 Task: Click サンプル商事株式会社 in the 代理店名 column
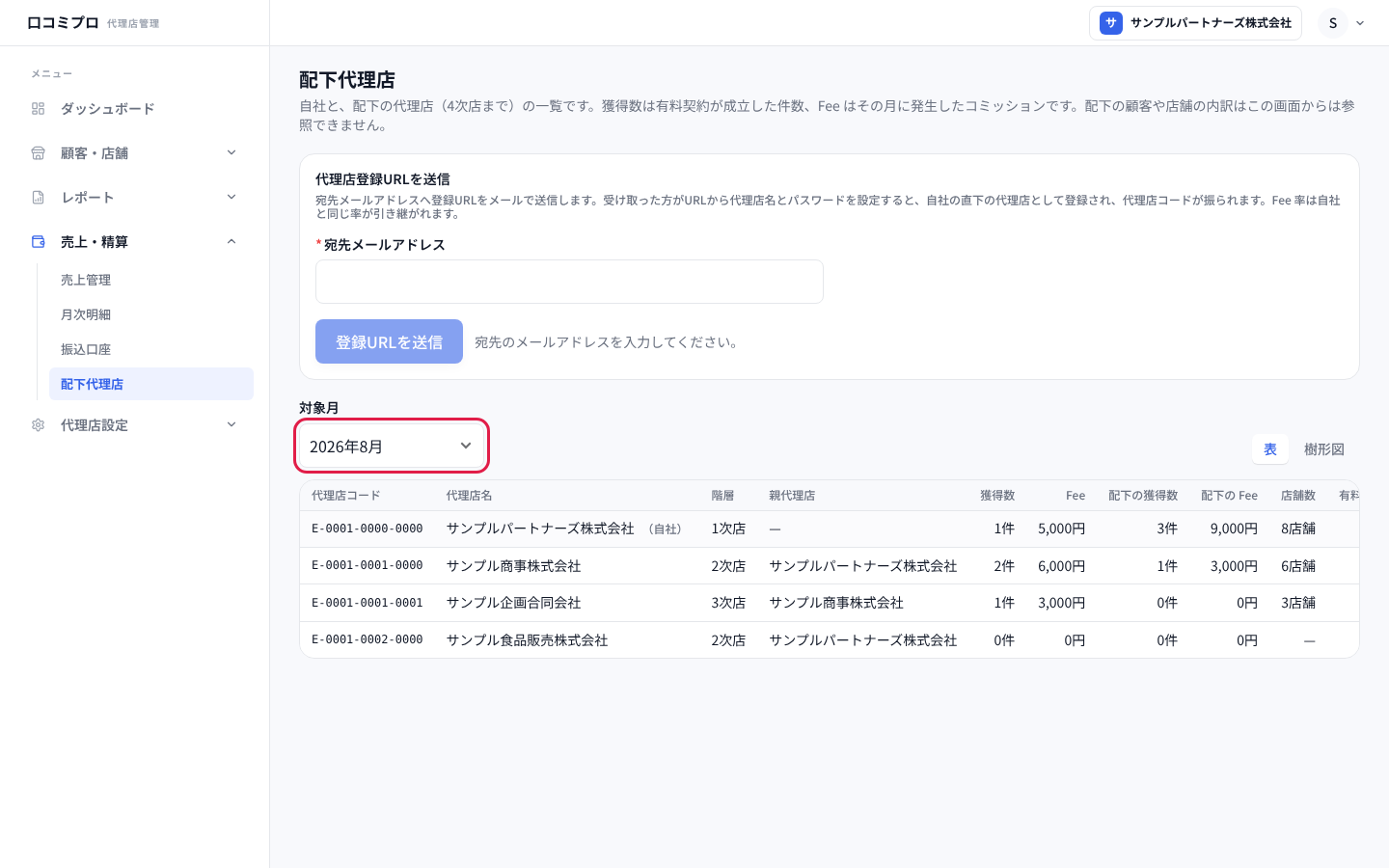pos(513,566)
